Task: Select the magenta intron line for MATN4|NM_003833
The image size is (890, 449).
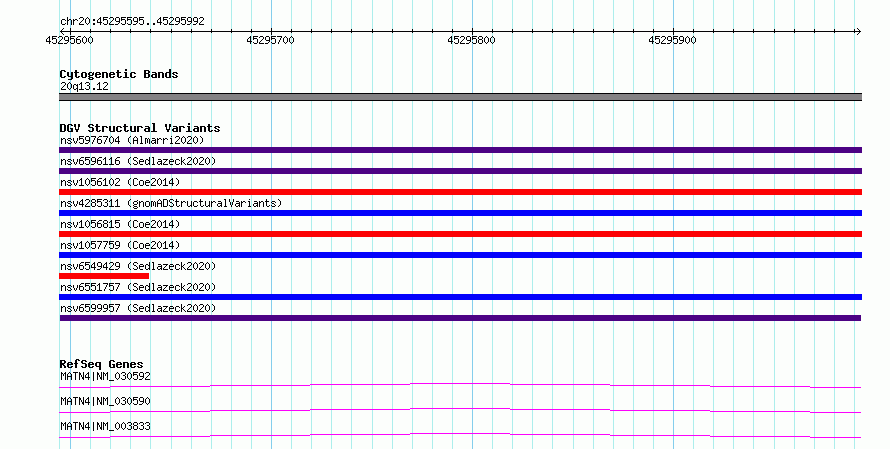Action: (460, 435)
